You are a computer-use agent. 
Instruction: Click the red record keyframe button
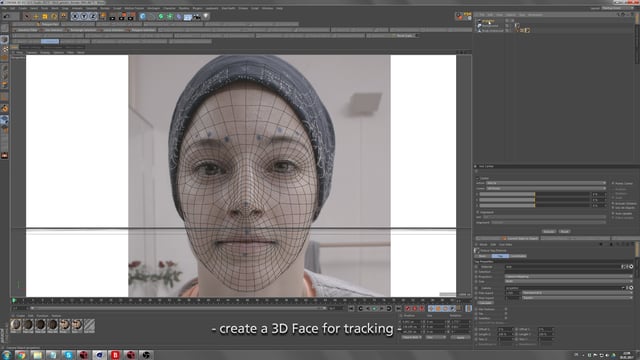coord(407,309)
